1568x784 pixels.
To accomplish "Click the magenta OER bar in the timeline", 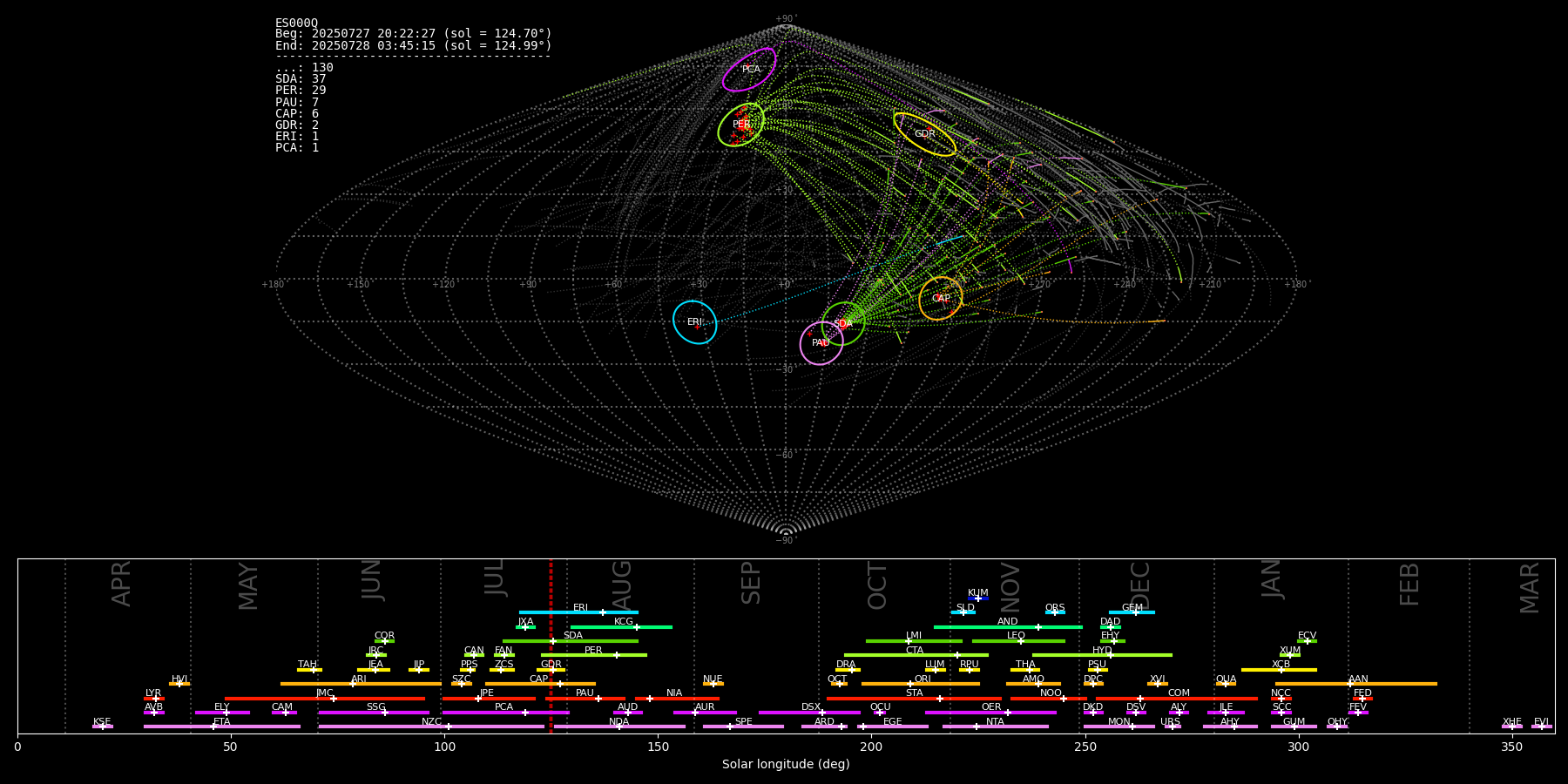I will coord(990,712).
